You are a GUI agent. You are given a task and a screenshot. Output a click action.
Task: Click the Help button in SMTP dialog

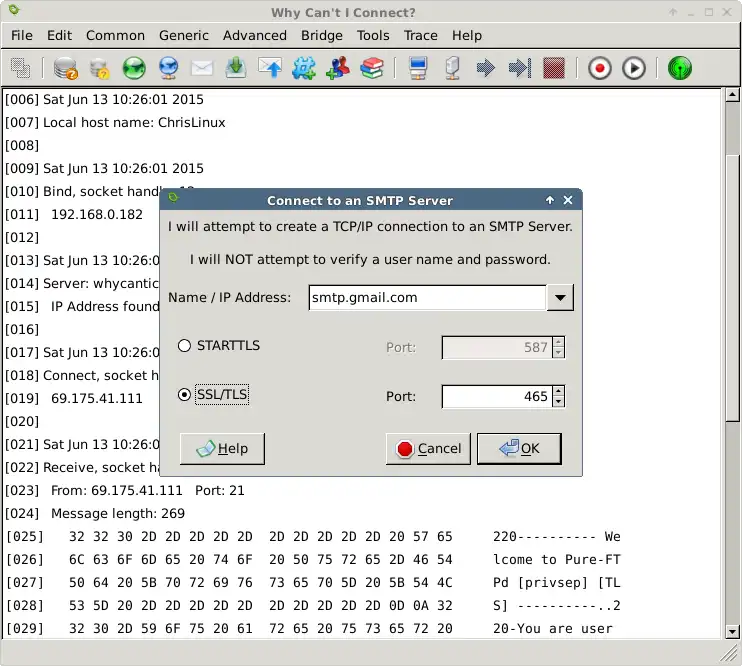click(x=222, y=448)
